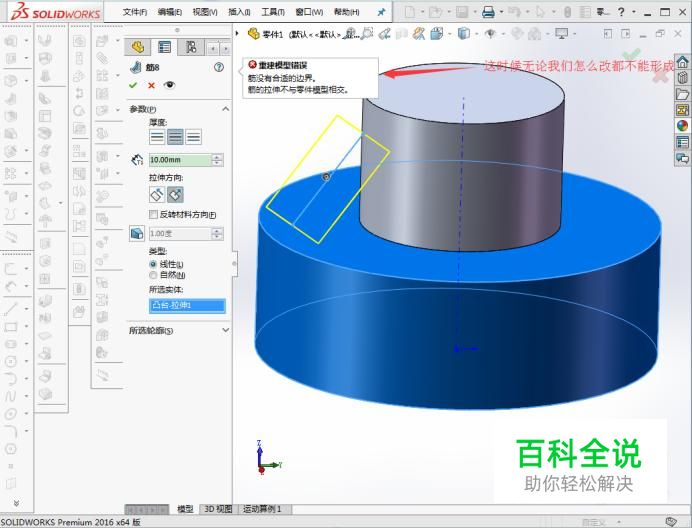Open the SolidWorks help question mark
Screen dimensions: 692x528
[621, 12]
